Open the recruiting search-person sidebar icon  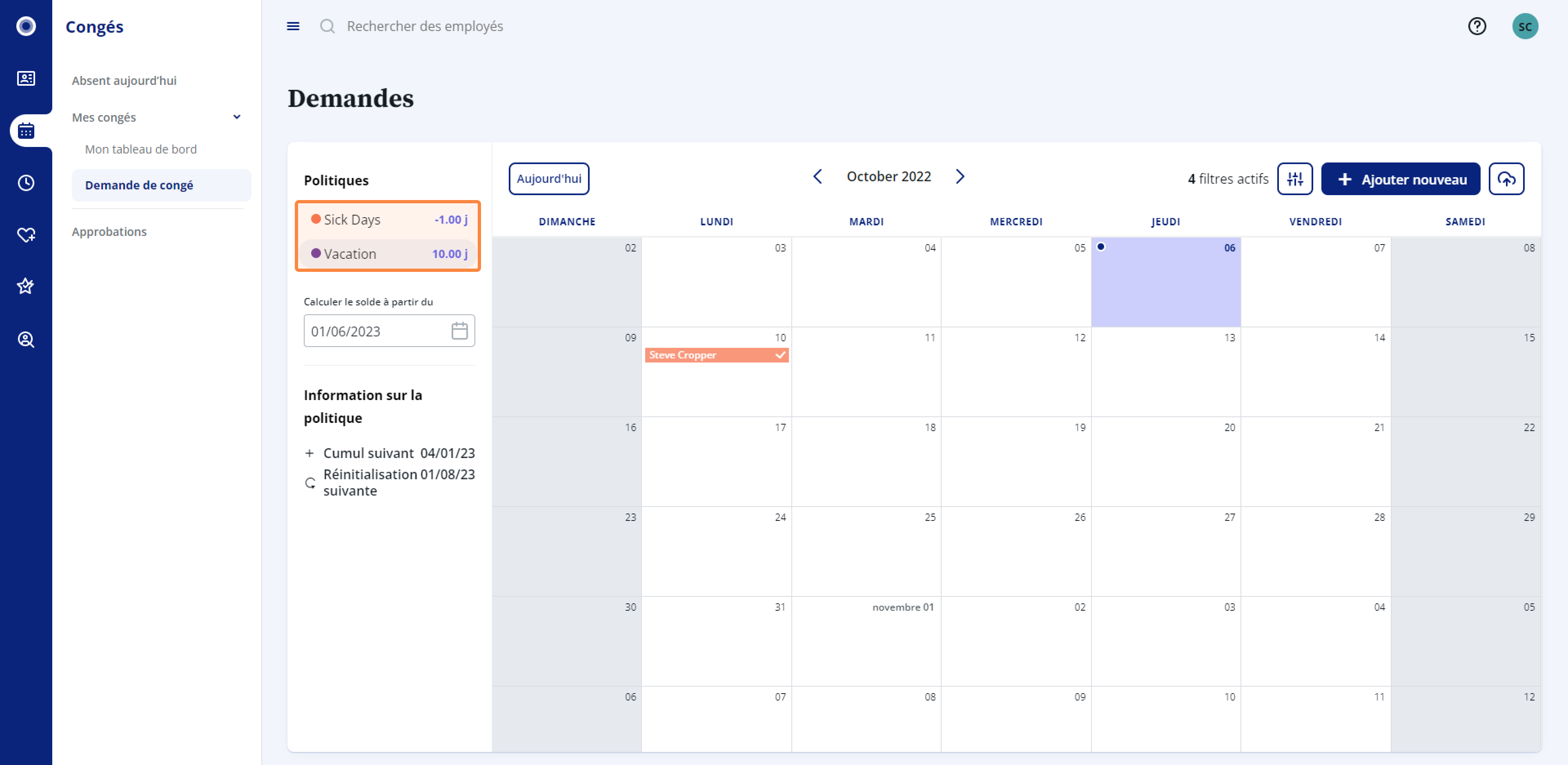(26, 340)
